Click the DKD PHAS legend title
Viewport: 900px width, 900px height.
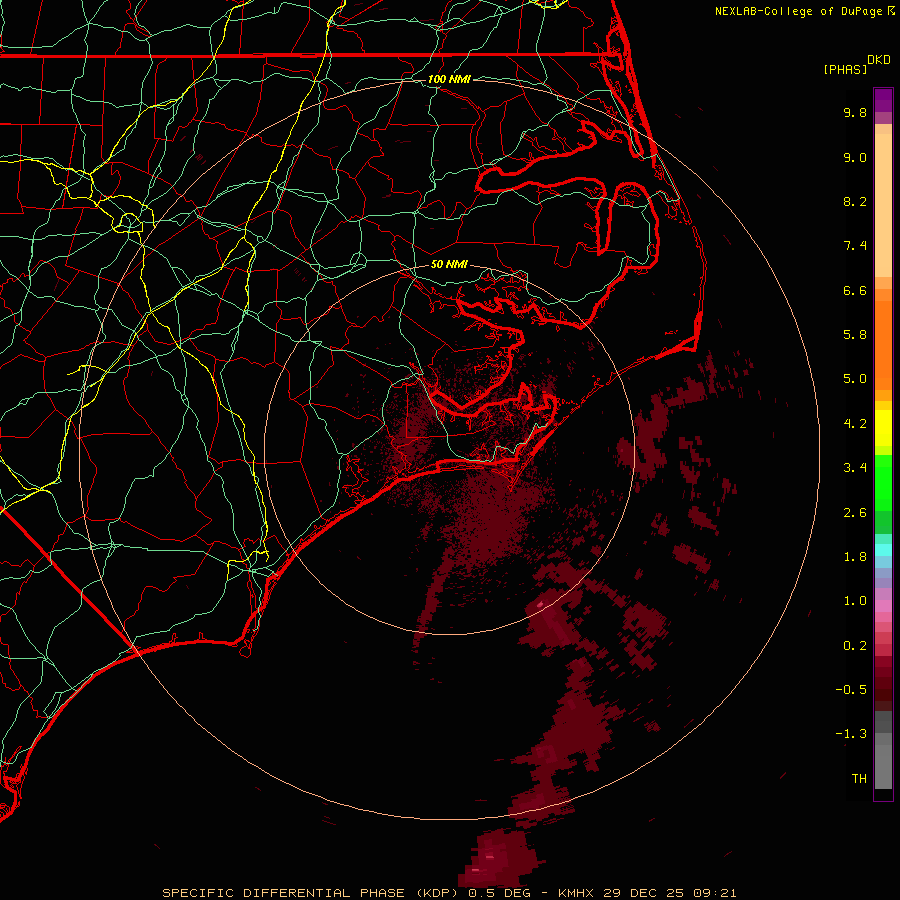[x=857, y=64]
